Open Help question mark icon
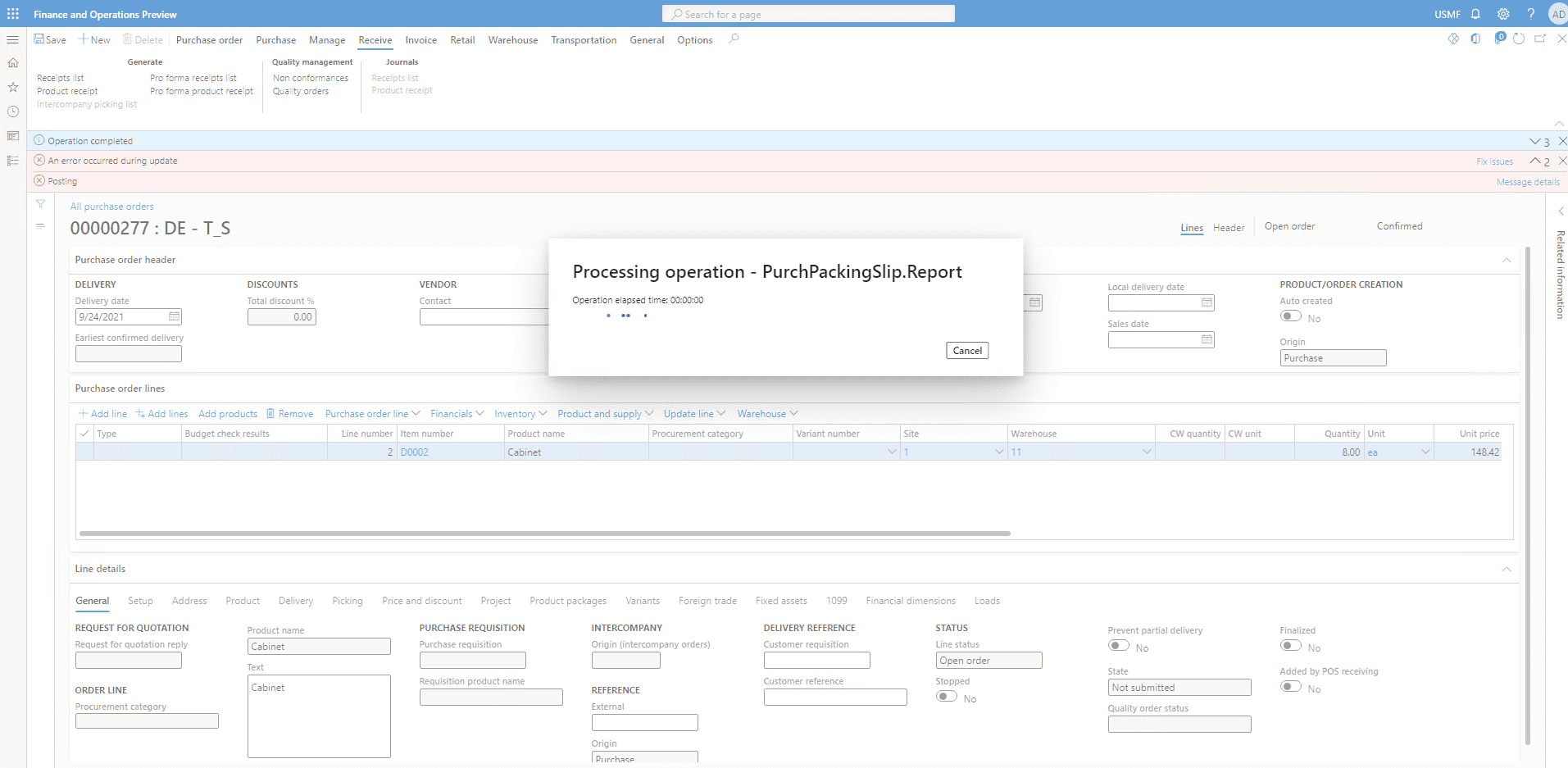Viewport: 1568px width, 768px height. [x=1530, y=14]
